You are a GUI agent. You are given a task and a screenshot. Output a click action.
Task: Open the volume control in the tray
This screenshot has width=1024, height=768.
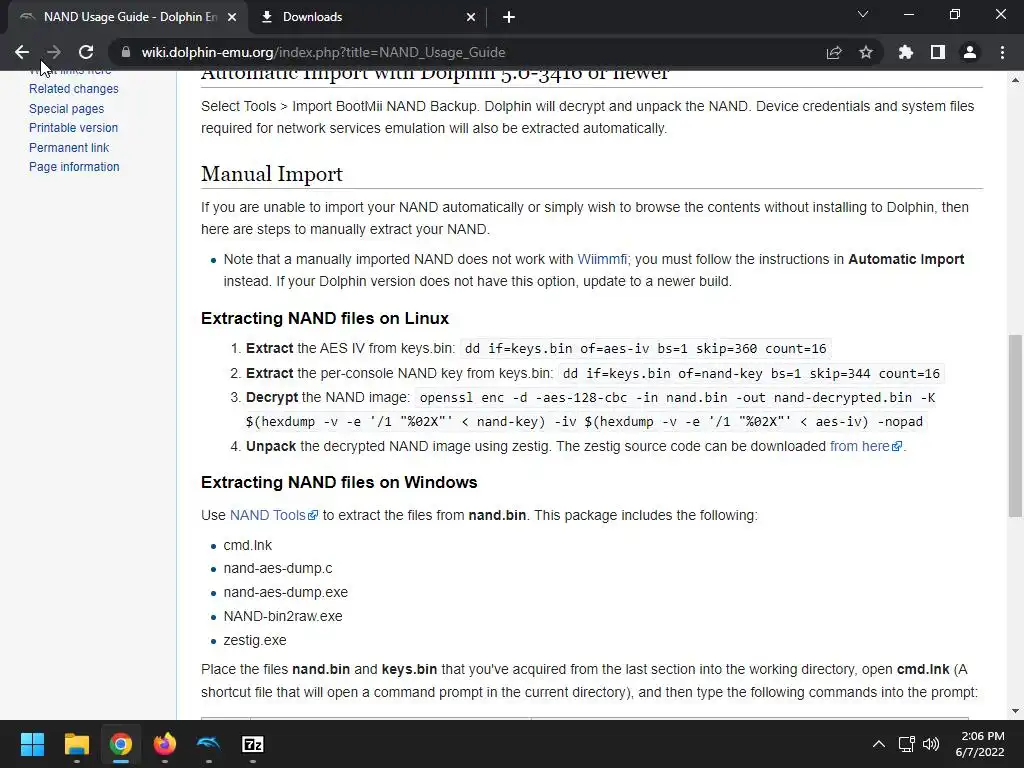click(931, 744)
